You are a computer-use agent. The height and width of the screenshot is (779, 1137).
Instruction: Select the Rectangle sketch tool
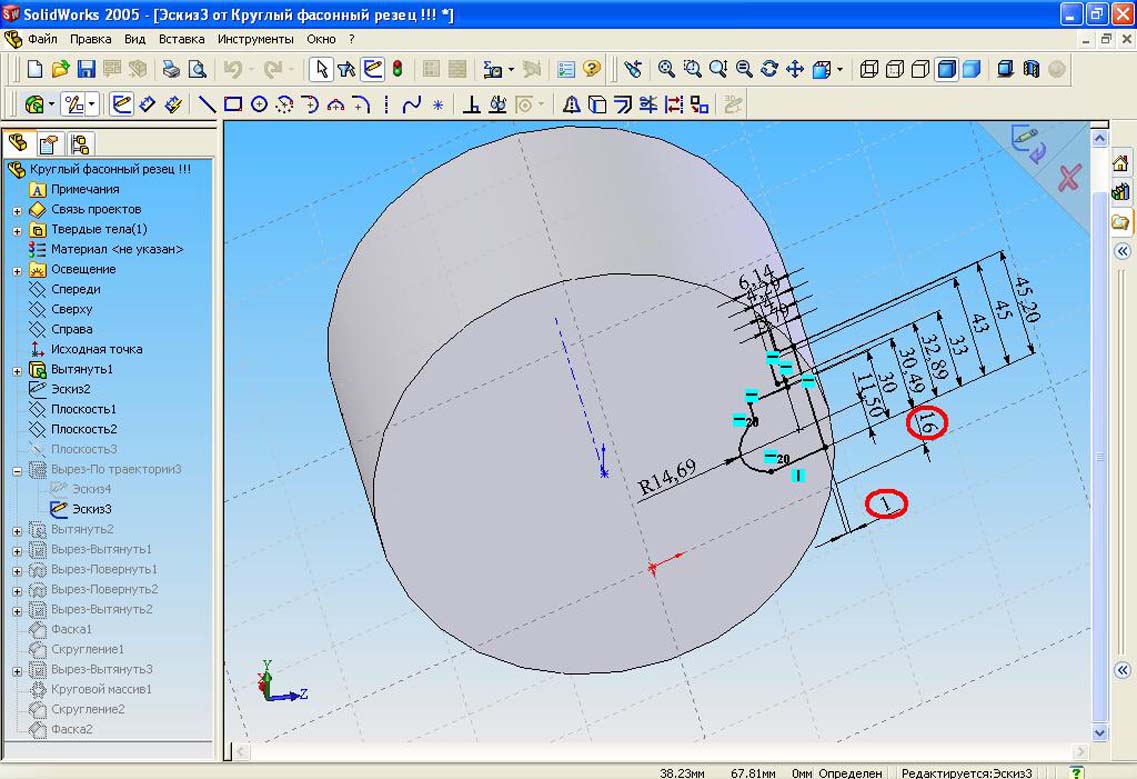click(x=233, y=104)
